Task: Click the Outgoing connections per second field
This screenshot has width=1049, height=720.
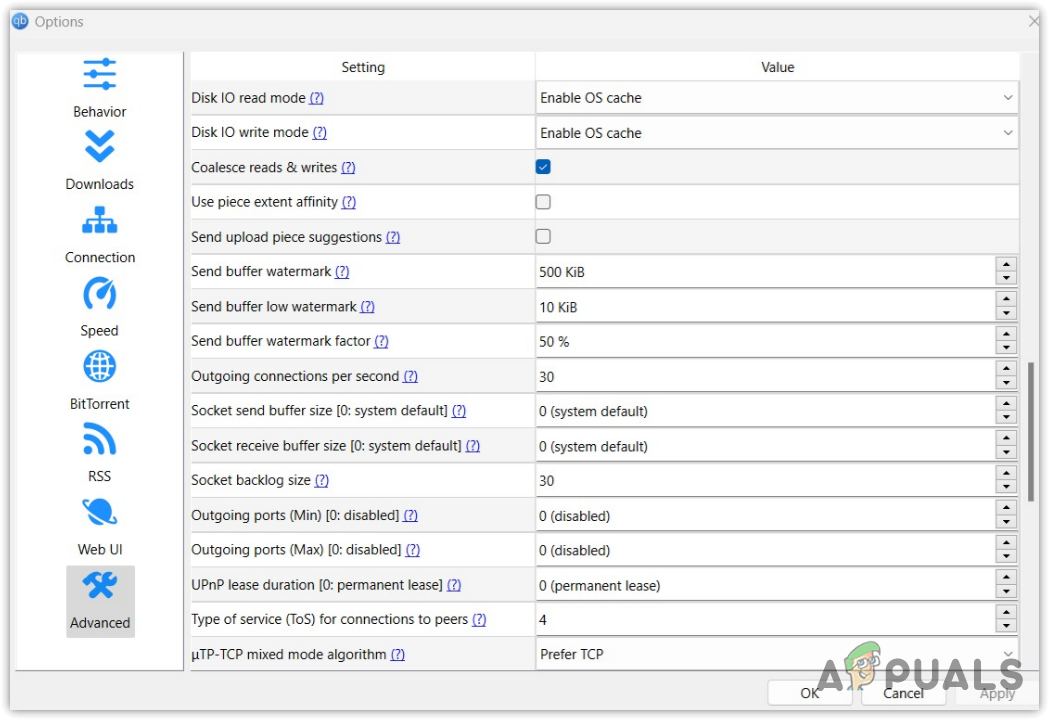Action: 765,377
